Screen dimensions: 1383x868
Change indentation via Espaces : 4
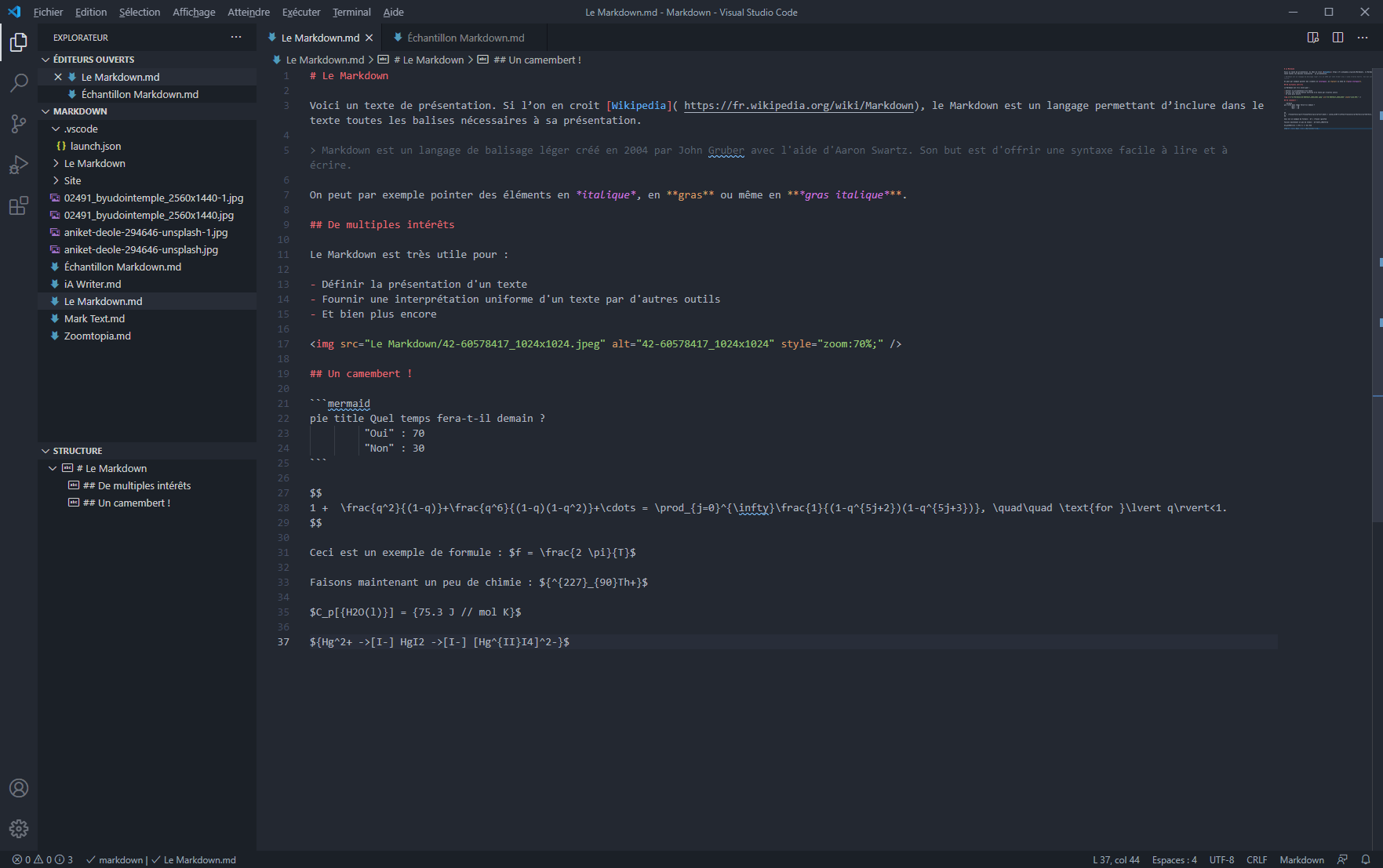[1174, 859]
